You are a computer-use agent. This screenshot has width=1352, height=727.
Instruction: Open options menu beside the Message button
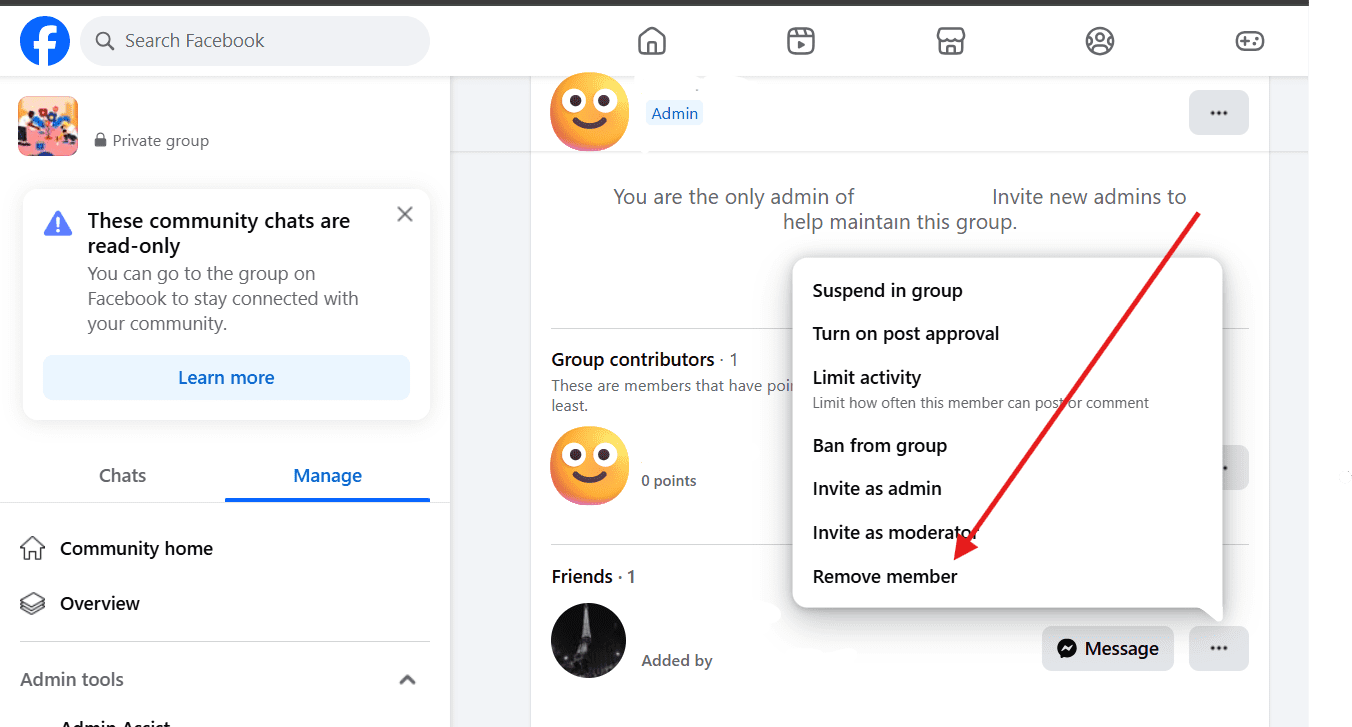[x=1218, y=648]
